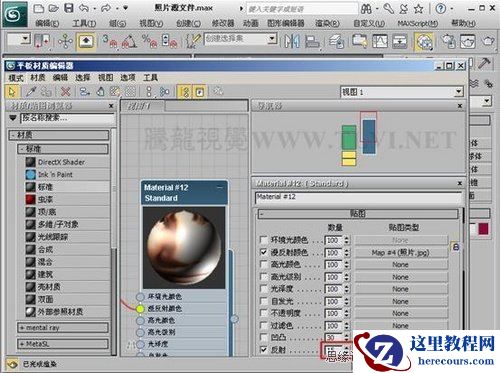Toggle the Spinner Snap icon
This screenshot has width=500, height=373.
(x=169, y=41)
